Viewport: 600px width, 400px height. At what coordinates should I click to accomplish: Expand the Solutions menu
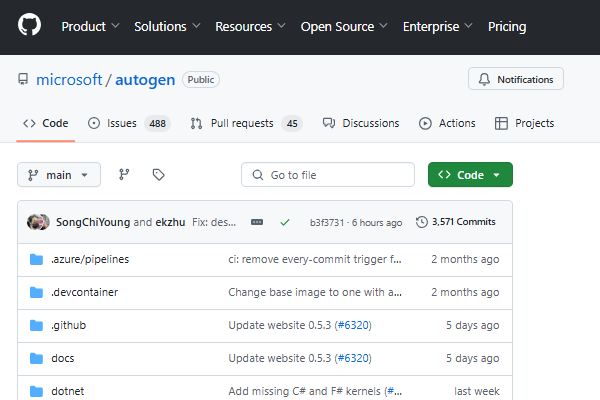click(x=167, y=26)
